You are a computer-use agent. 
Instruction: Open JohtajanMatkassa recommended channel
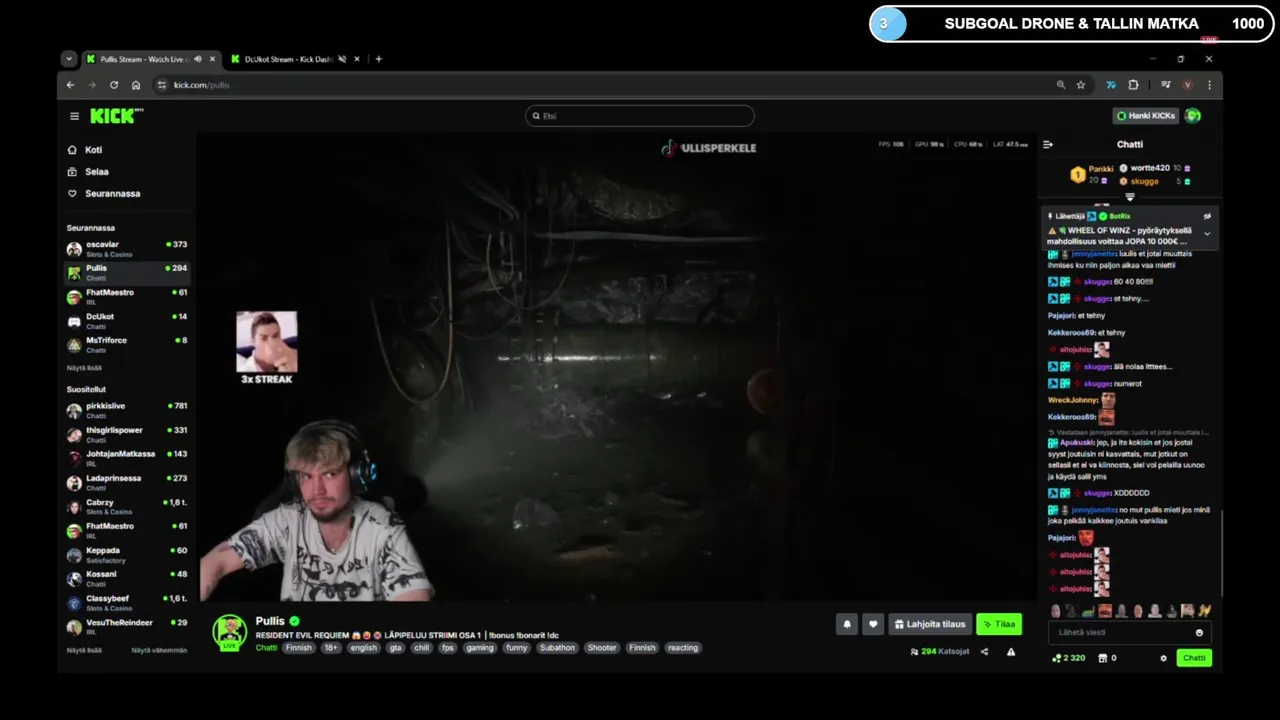(x=127, y=458)
